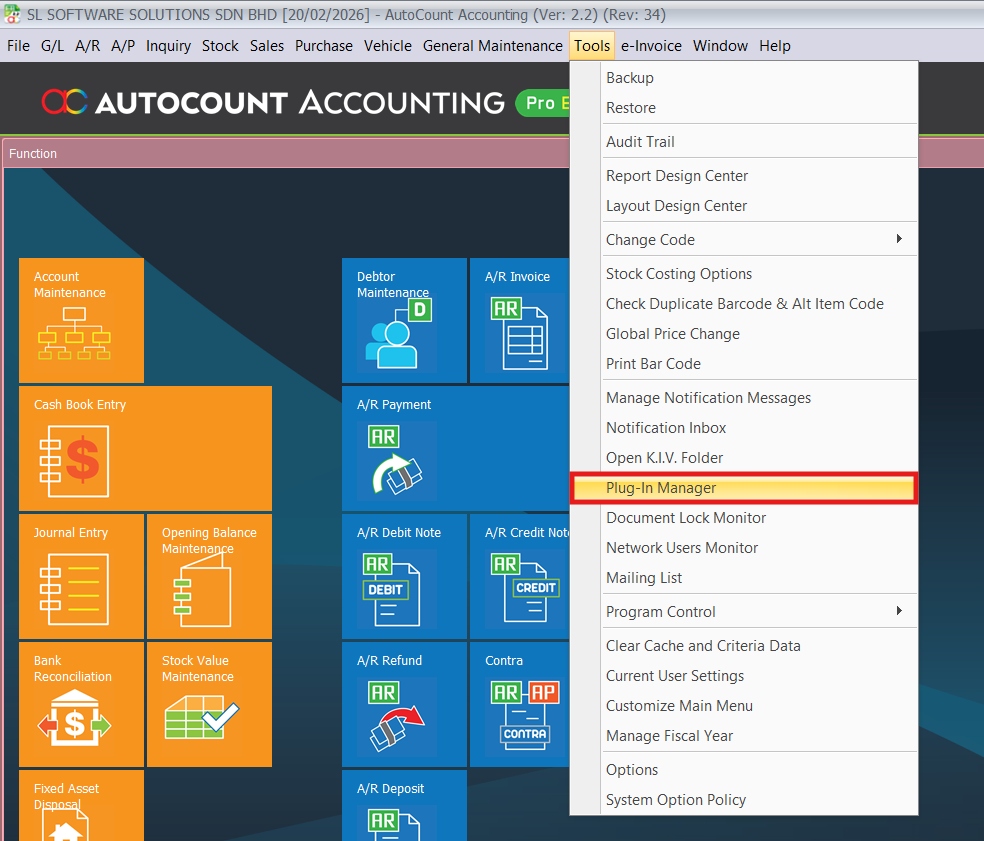Select Audit Trail menu entry
Image resolution: width=984 pixels, height=841 pixels.
pos(640,142)
